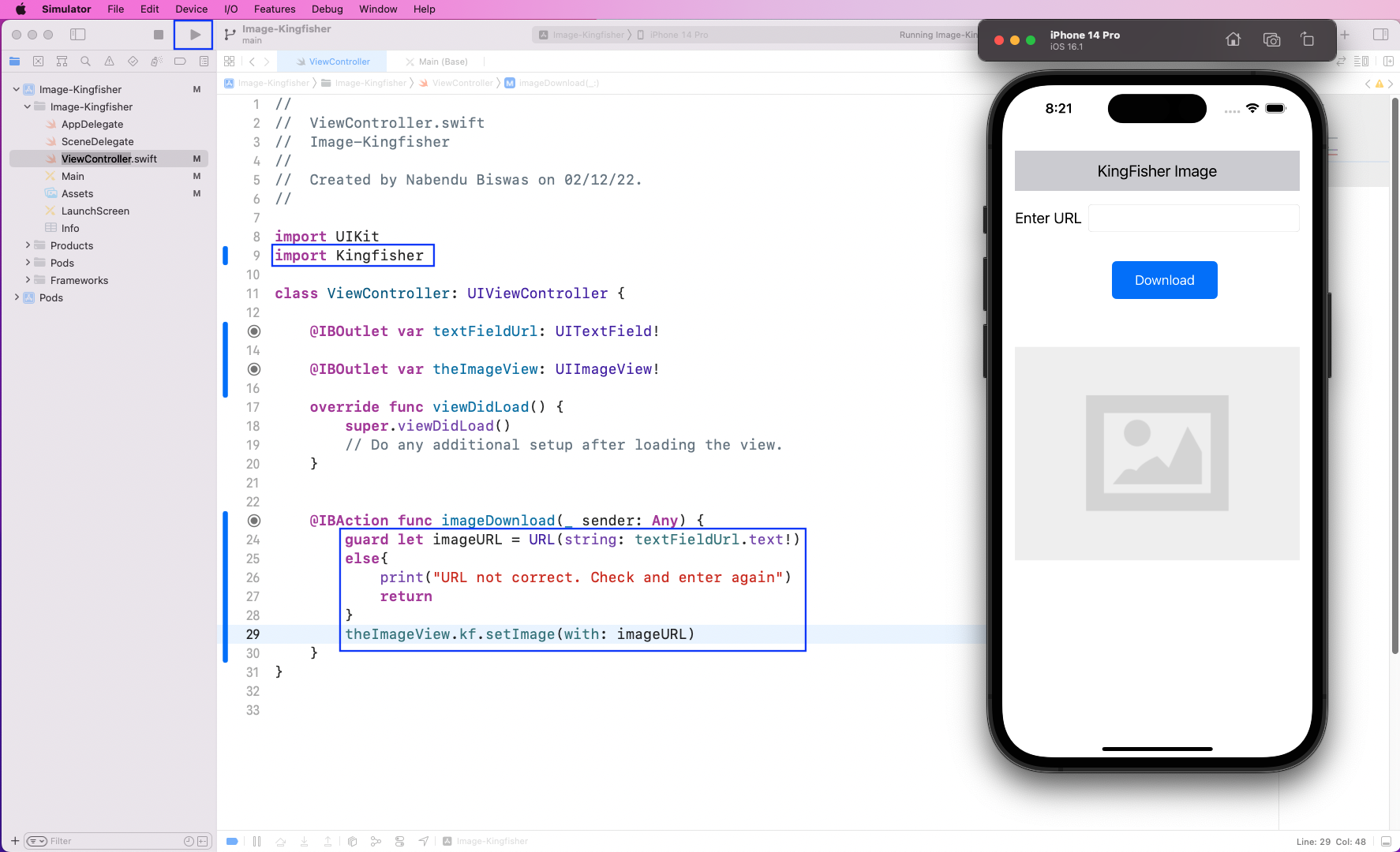This screenshot has height=852, width=1400.
Task: Go back in editor history
Action: (x=252, y=62)
